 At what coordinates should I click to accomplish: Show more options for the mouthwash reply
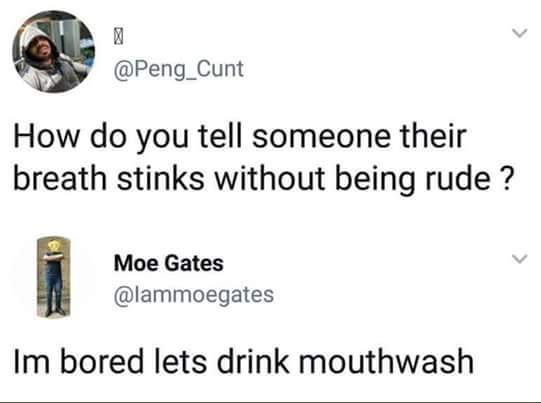coord(520,258)
